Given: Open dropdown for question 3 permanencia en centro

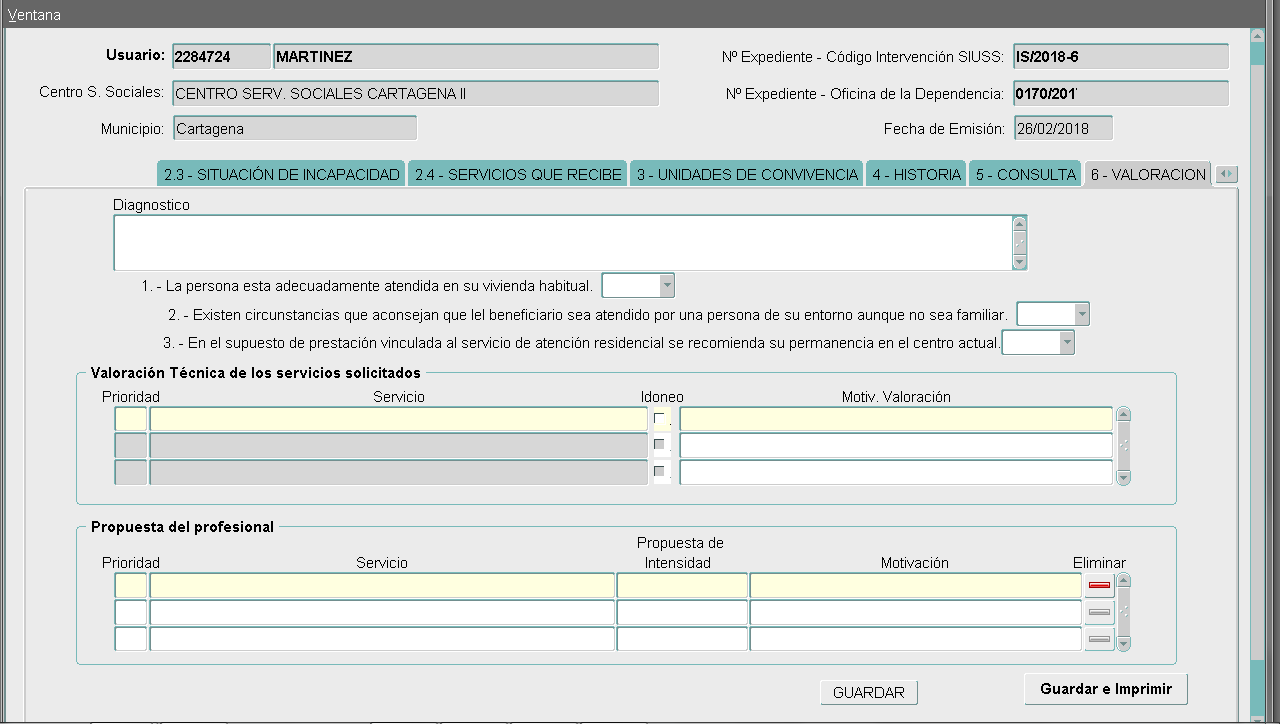Looking at the screenshot, I should (x=1067, y=343).
